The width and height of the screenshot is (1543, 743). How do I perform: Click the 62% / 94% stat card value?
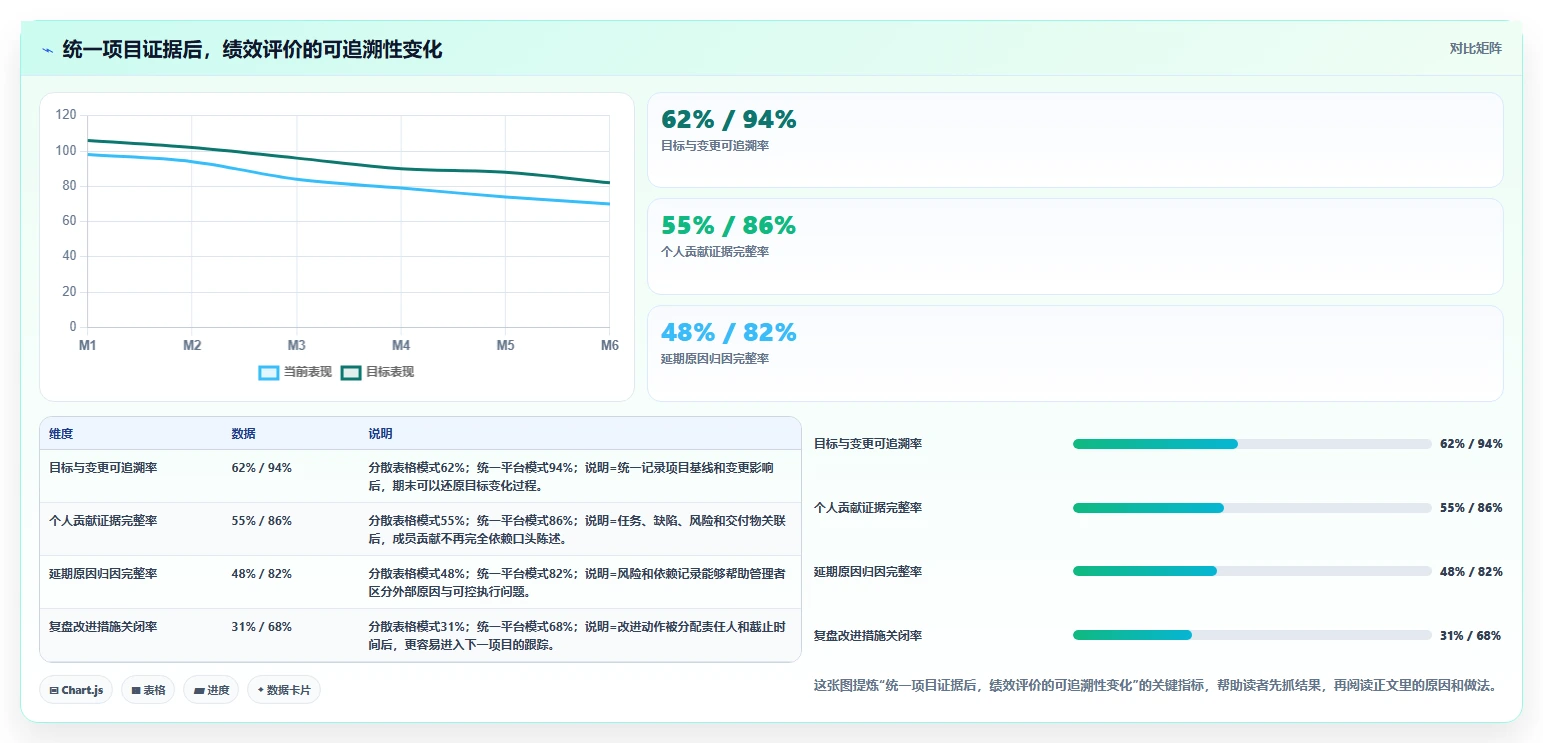(728, 120)
